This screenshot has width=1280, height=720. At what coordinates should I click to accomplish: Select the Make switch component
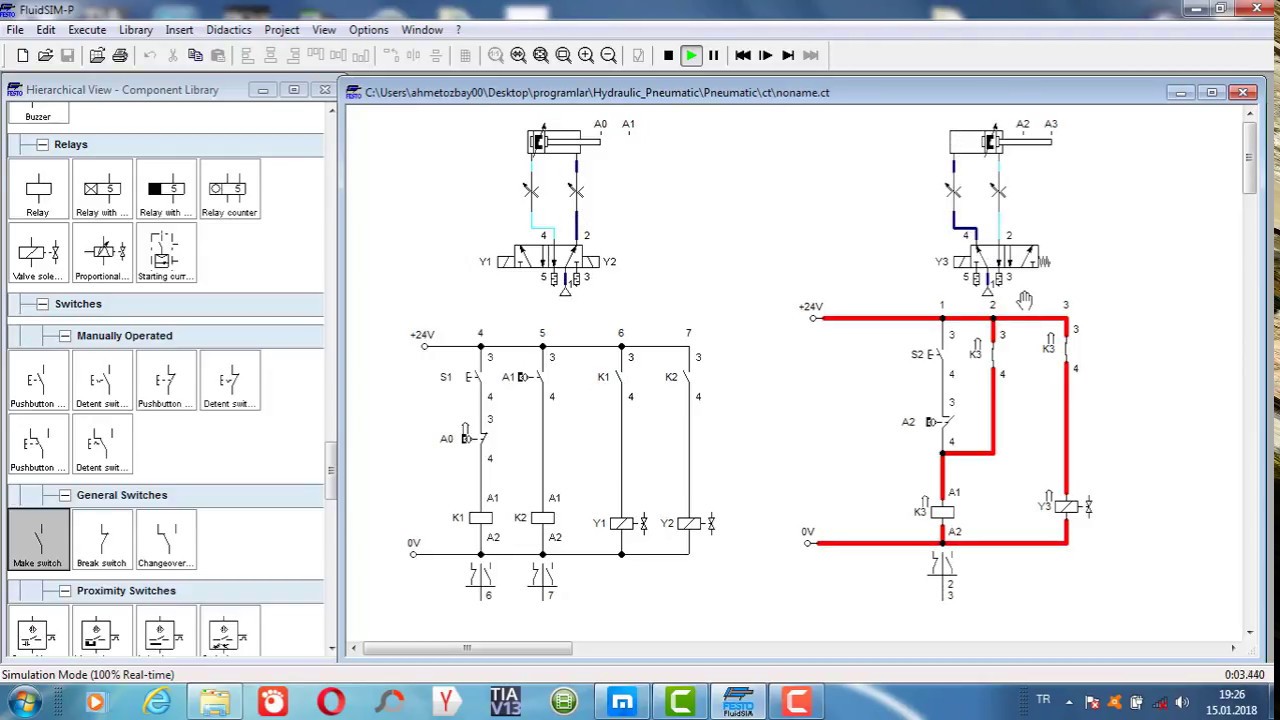(x=38, y=540)
